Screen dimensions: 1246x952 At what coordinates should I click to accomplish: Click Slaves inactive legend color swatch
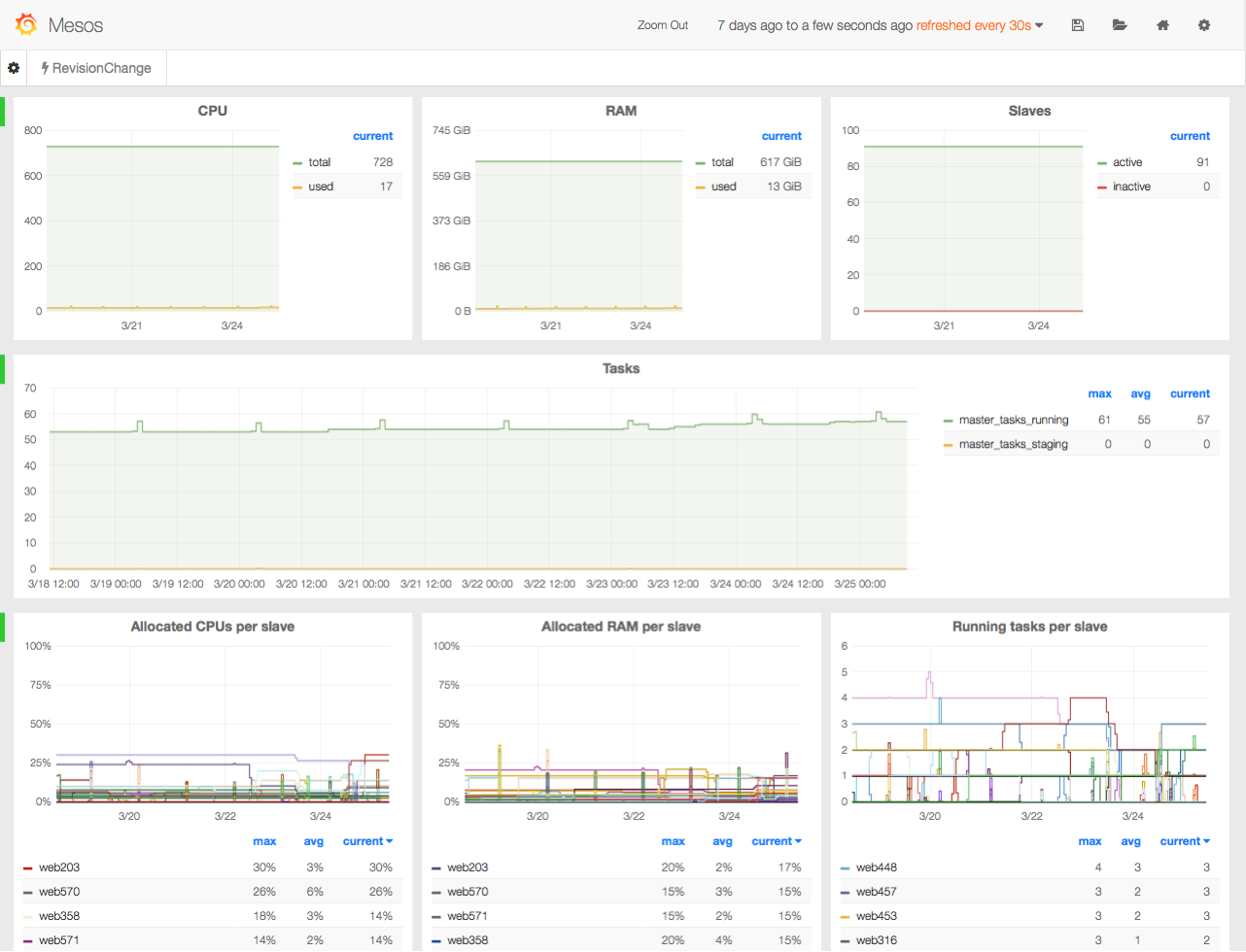click(1102, 187)
